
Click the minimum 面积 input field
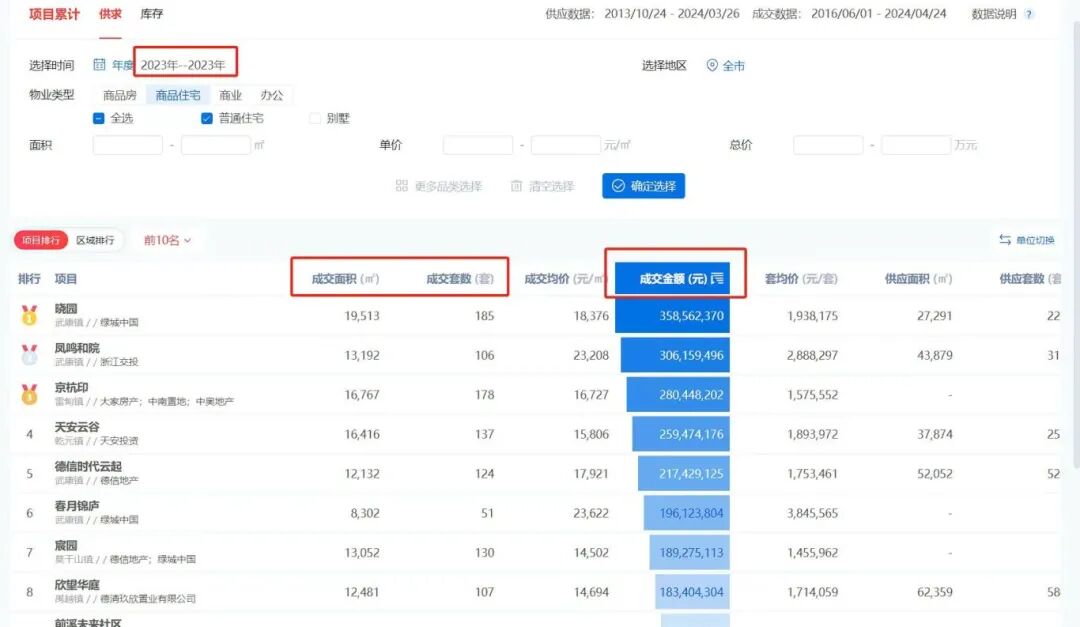(x=127, y=145)
